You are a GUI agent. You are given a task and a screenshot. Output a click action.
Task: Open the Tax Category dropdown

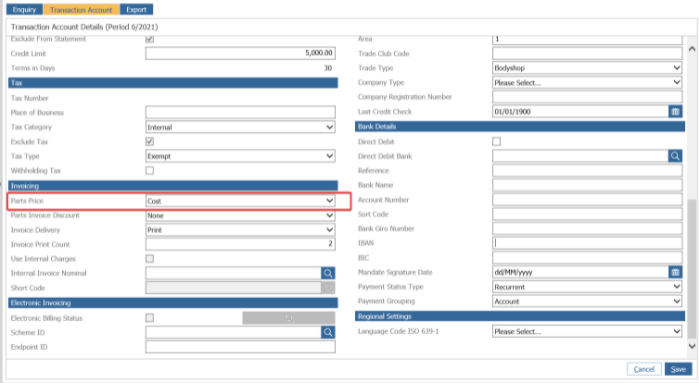(x=240, y=127)
